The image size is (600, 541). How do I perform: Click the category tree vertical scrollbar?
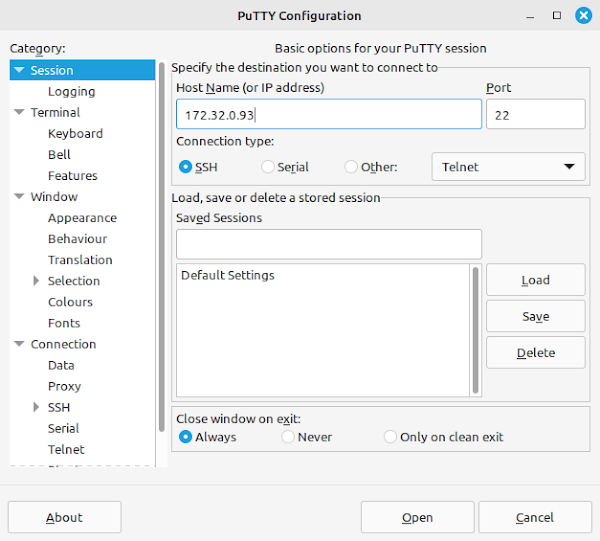161,247
